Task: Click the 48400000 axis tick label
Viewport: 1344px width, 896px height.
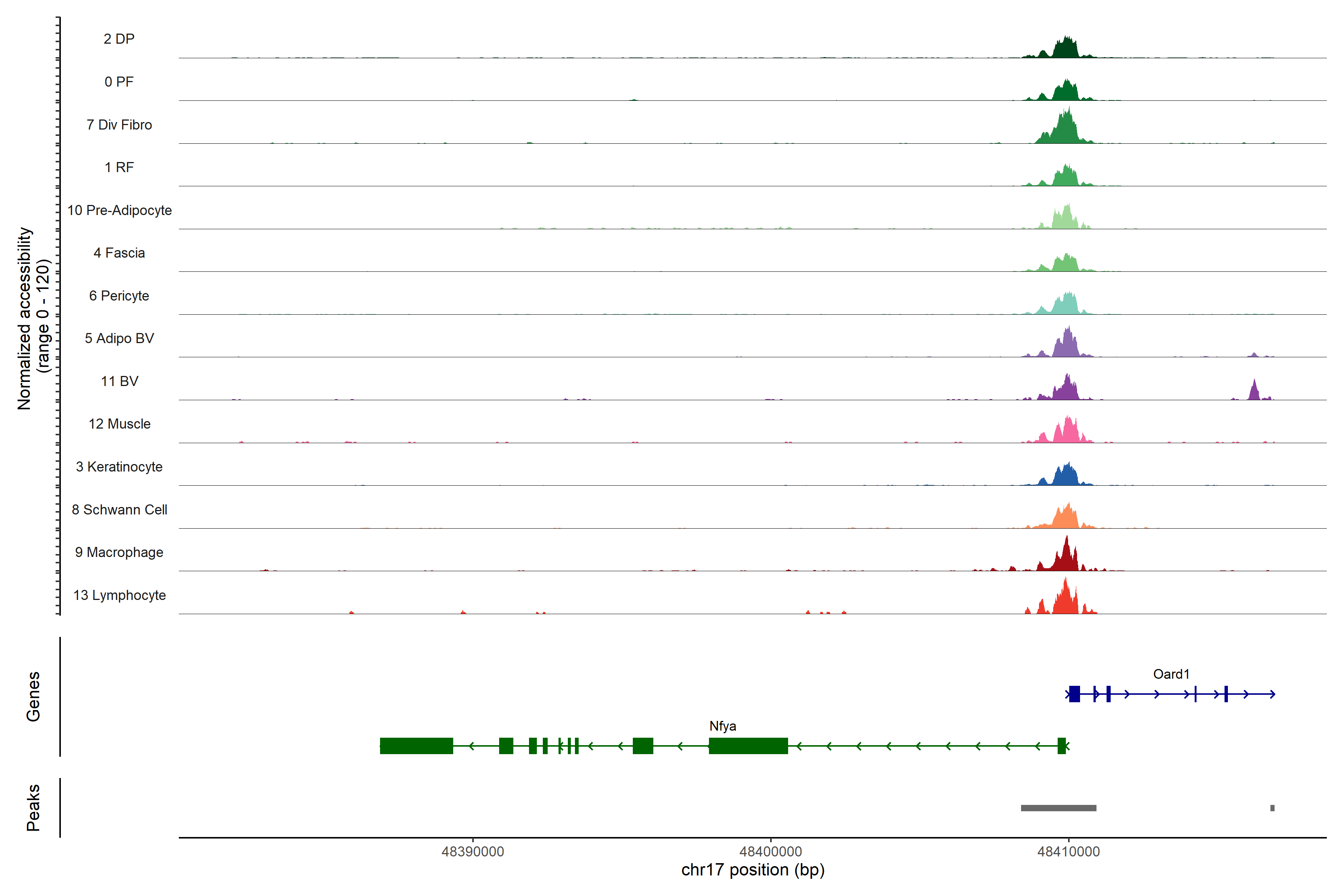Action: click(x=770, y=852)
